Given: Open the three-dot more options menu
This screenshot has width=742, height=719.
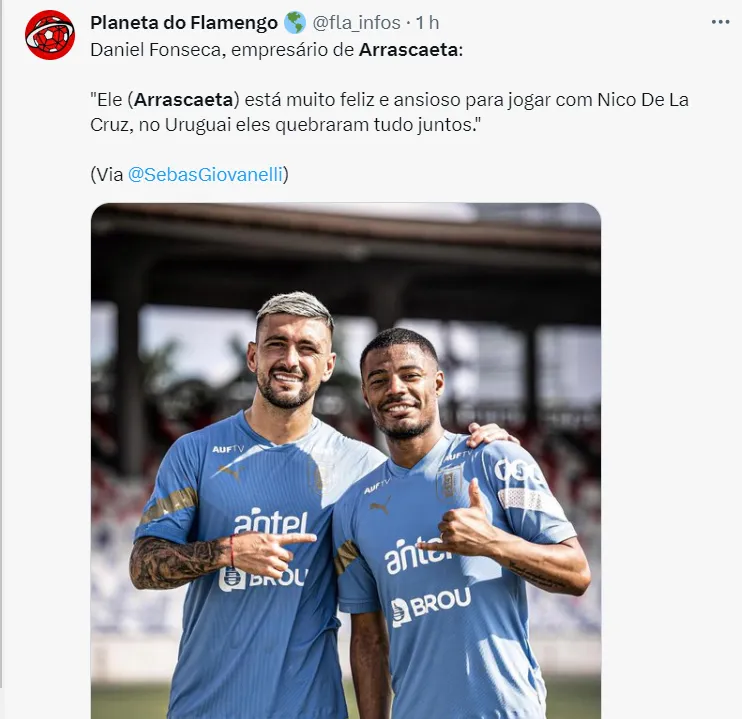Looking at the screenshot, I should 720,22.
